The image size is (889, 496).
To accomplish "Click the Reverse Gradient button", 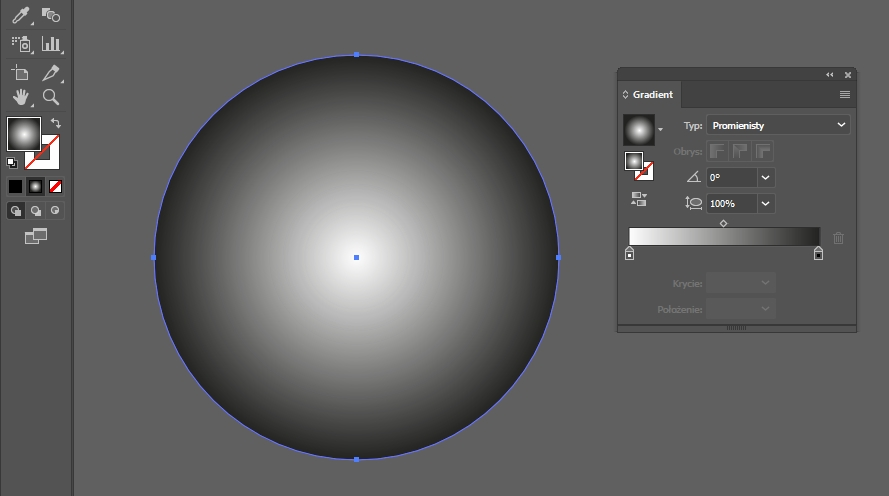I will click(638, 199).
